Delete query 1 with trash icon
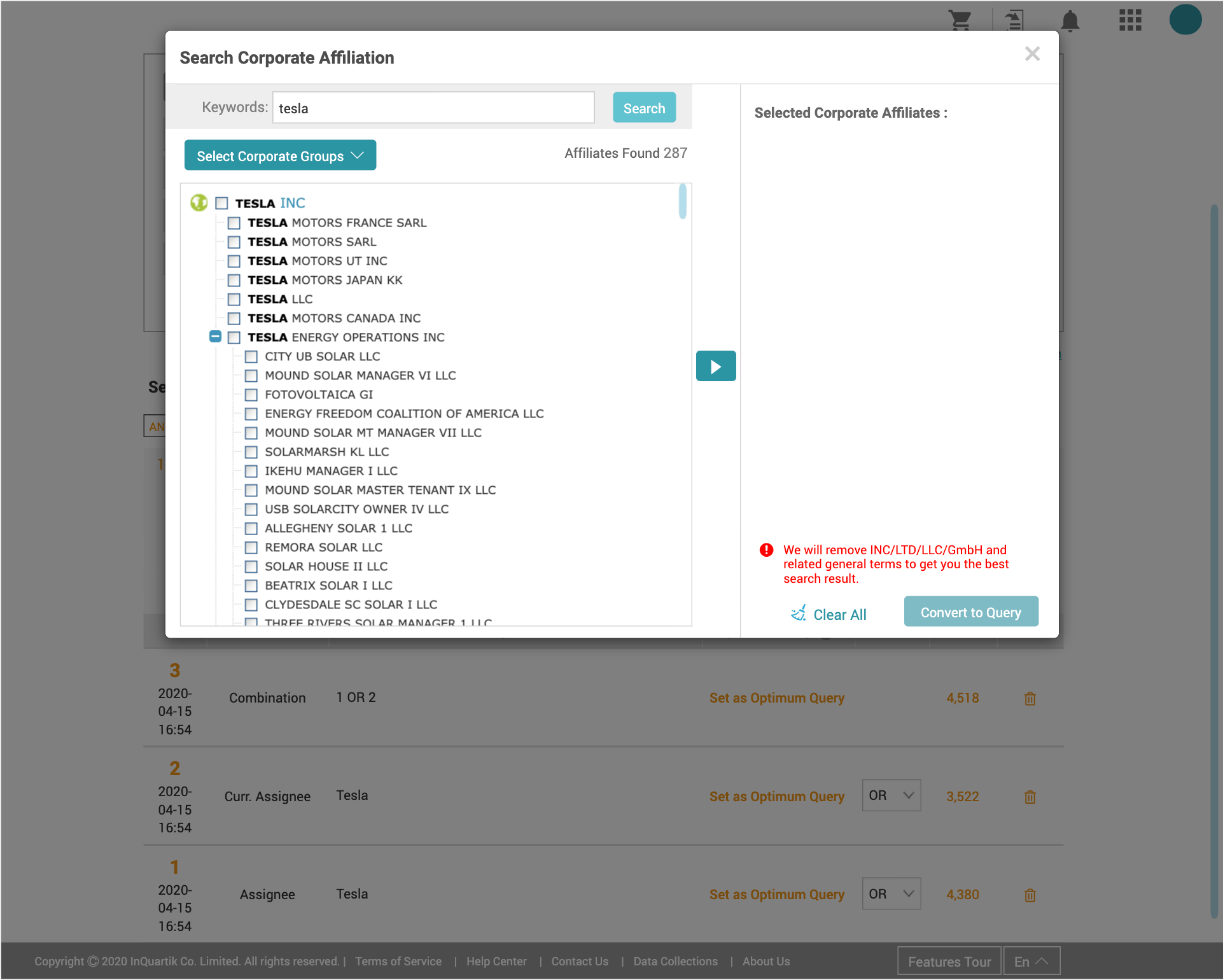This screenshot has width=1223, height=980. click(x=1030, y=895)
